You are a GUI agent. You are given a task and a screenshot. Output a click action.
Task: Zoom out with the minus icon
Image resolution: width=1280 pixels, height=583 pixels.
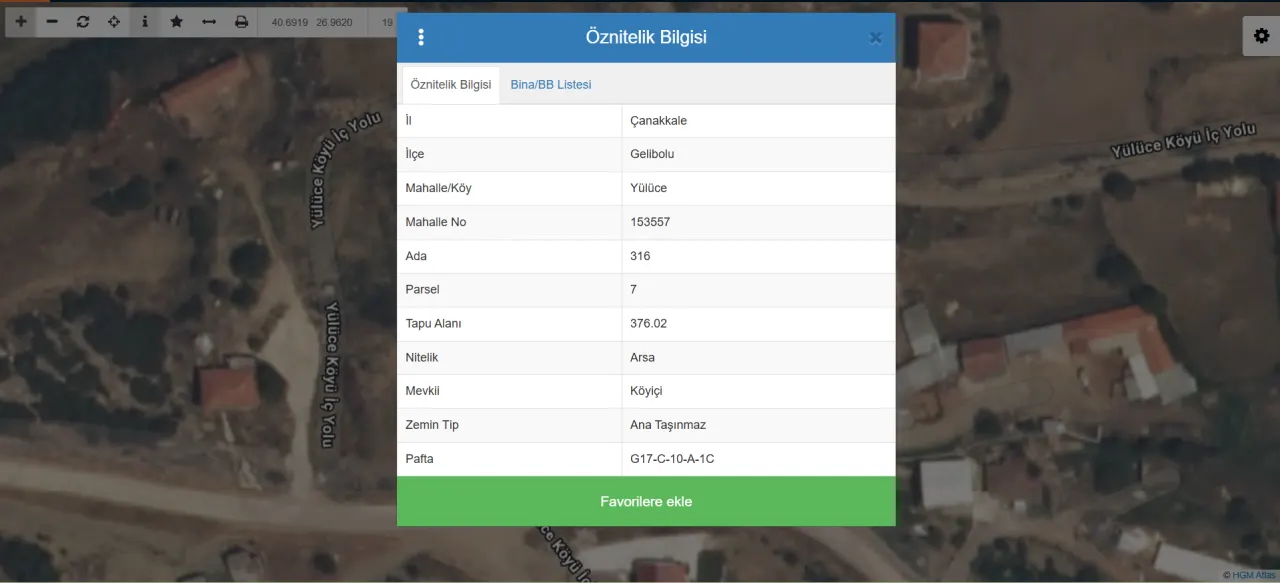click(x=52, y=21)
